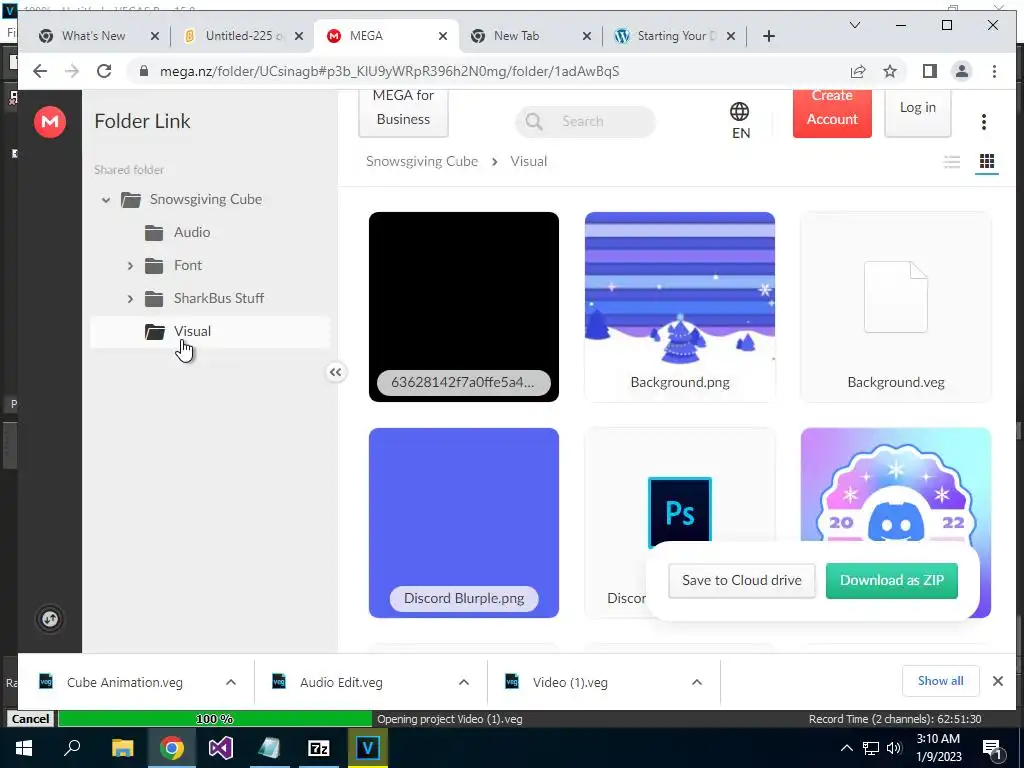Show hidden system tray icons
This screenshot has height=768, width=1024.
click(x=846, y=748)
